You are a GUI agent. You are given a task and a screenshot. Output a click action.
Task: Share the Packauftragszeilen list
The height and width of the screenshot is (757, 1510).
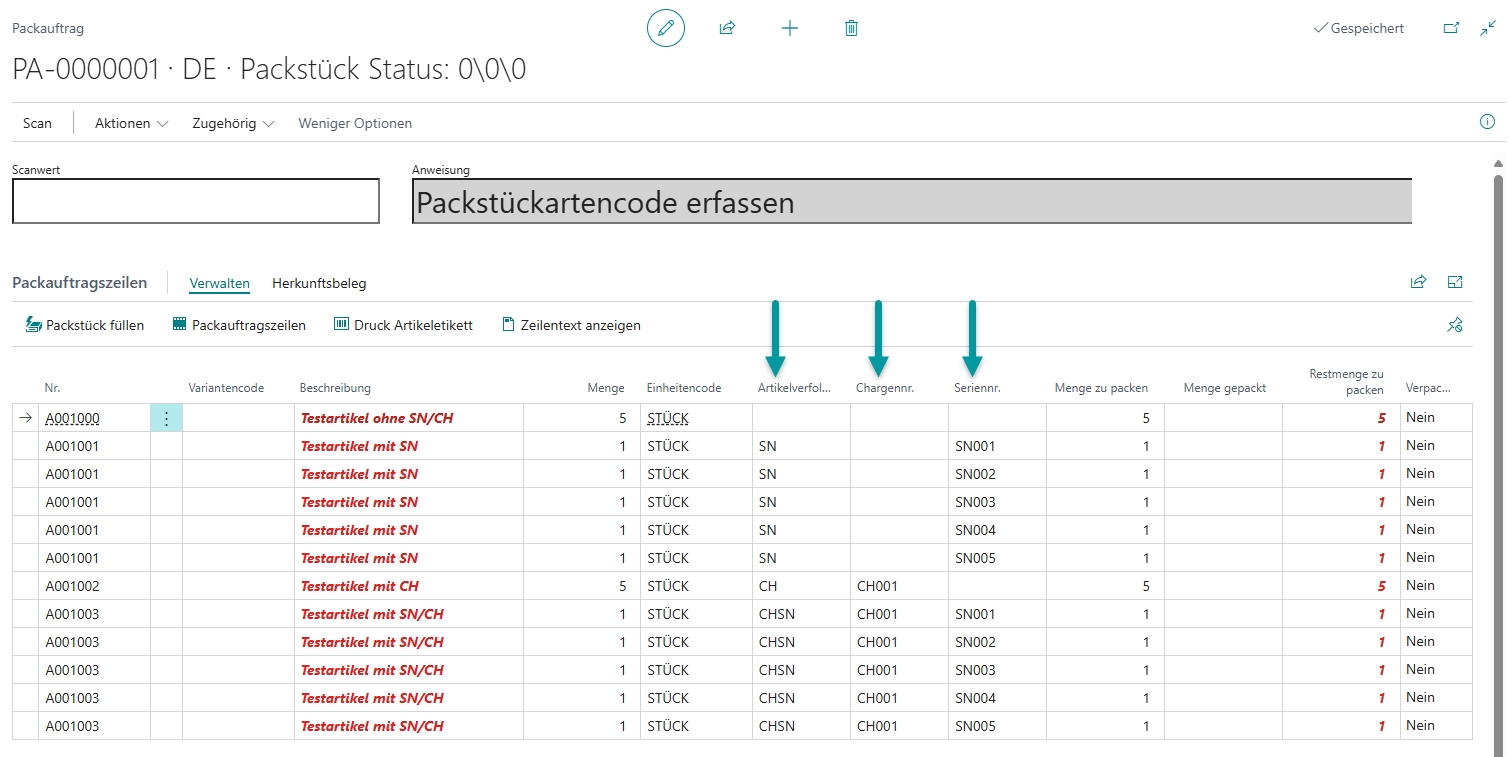coord(1418,282)
